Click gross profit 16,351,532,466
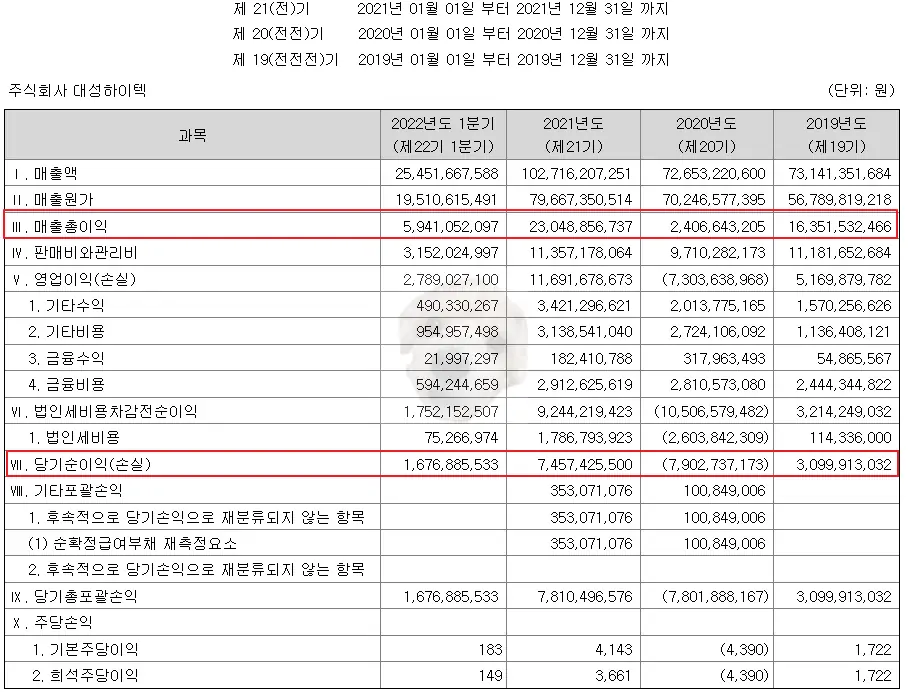The image size is (908, 692). click(840, 226)
